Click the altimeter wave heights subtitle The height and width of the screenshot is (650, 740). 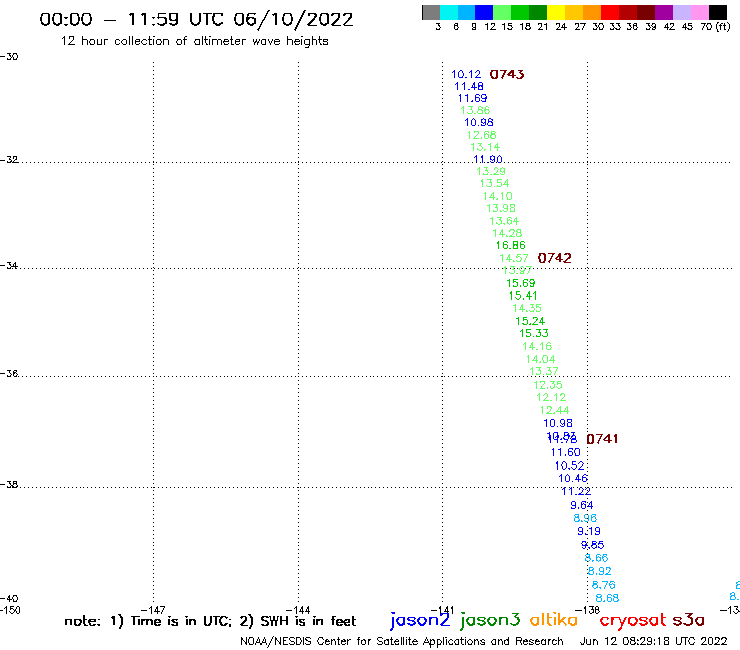[194, 41]
